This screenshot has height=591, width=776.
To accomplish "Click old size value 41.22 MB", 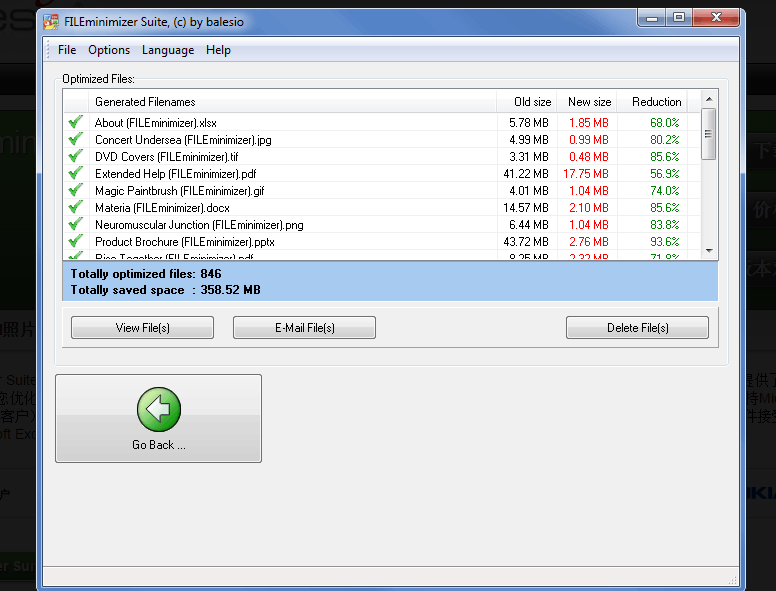I will (526, 174).
